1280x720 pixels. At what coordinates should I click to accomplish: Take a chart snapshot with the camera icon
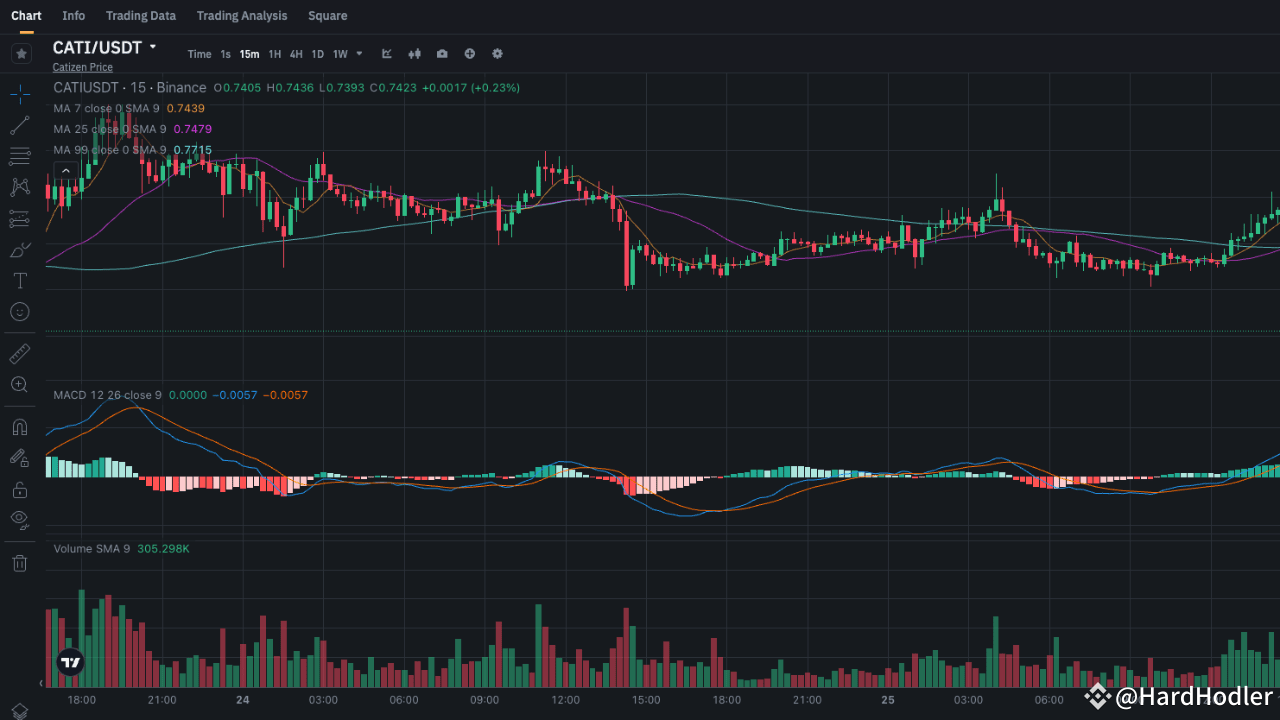441,54
